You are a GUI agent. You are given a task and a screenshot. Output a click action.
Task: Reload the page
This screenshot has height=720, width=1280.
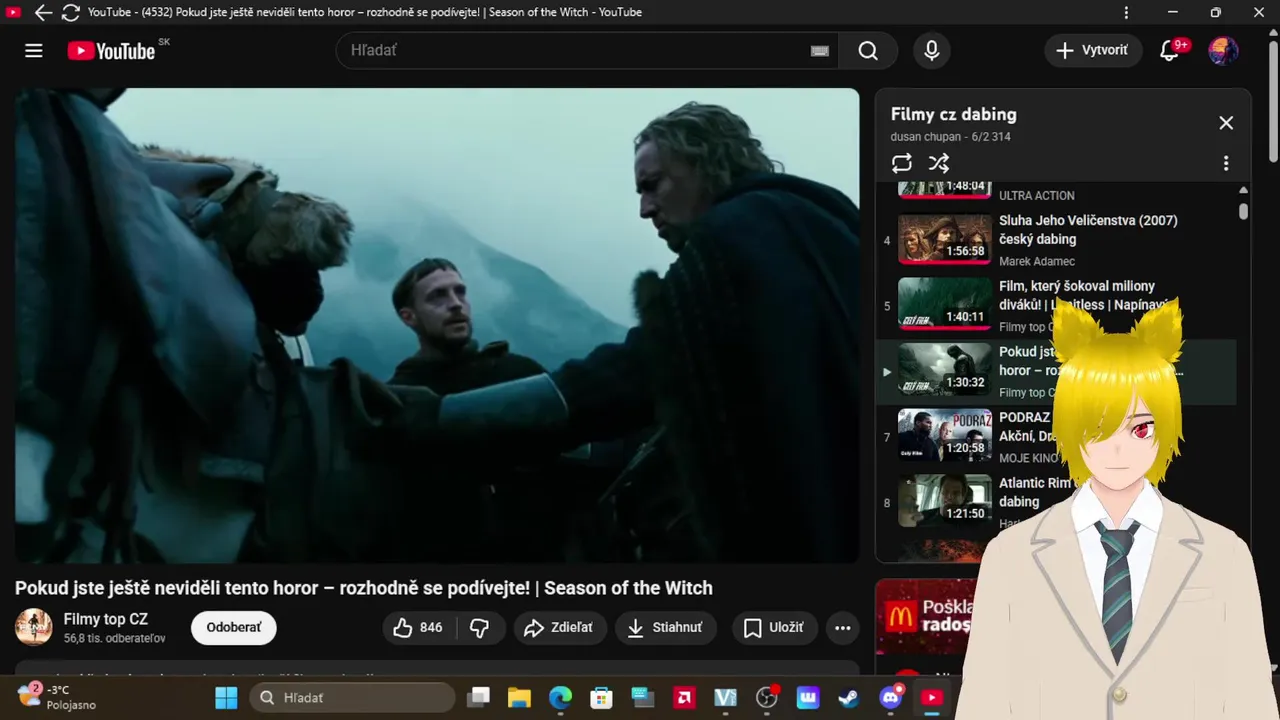71,12
